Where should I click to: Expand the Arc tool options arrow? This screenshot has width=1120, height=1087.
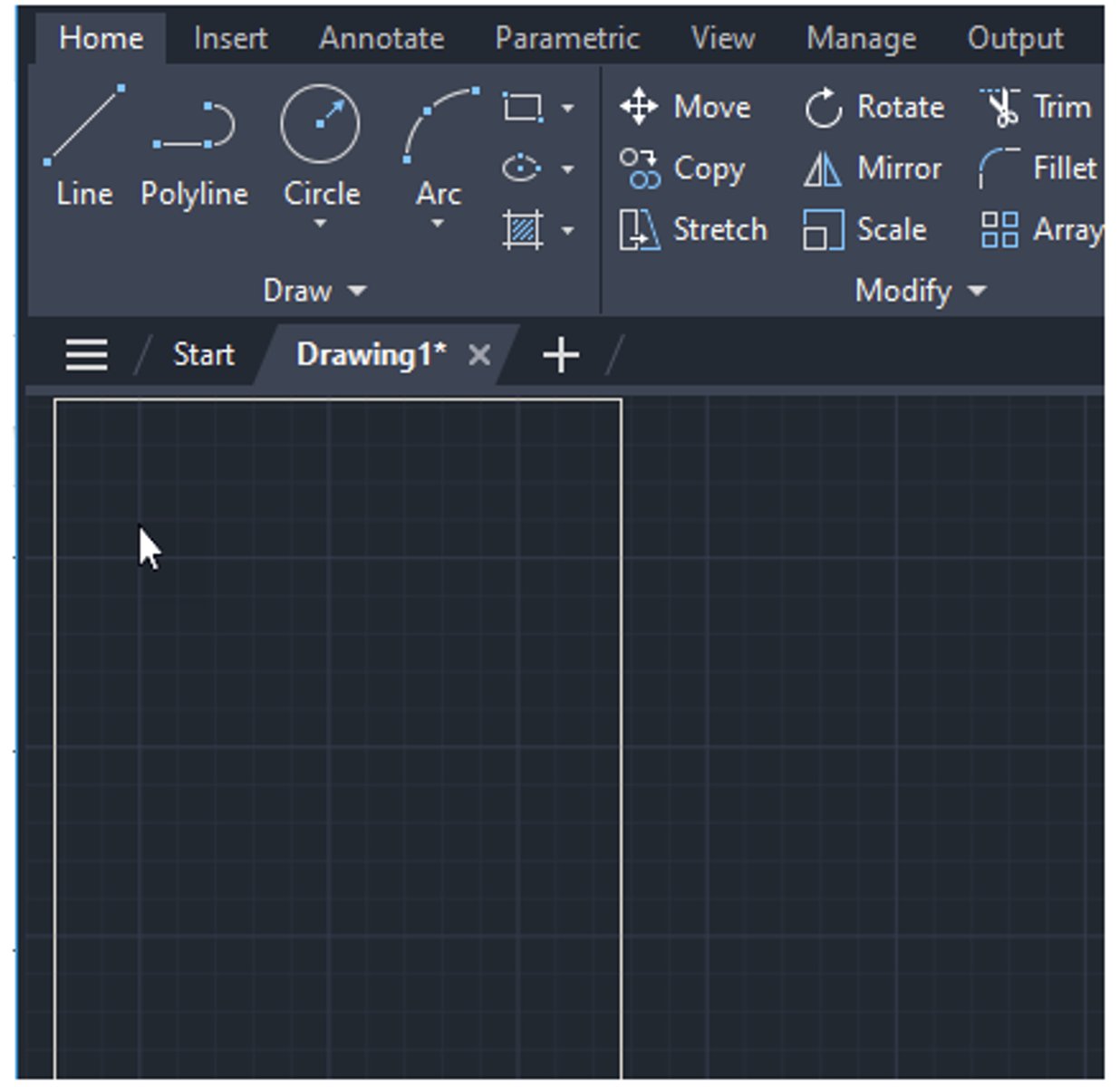click(437, 223)
